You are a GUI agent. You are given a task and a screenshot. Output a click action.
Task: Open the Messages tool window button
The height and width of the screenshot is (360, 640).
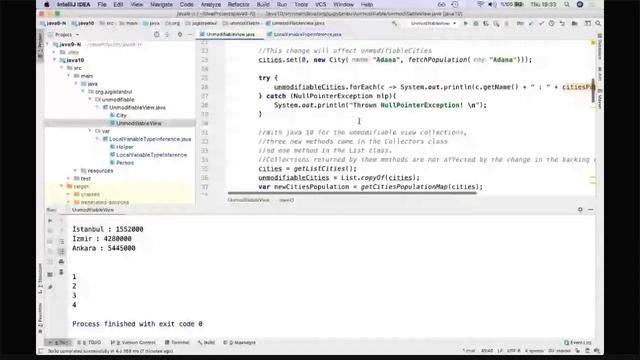tap(240, 343)
